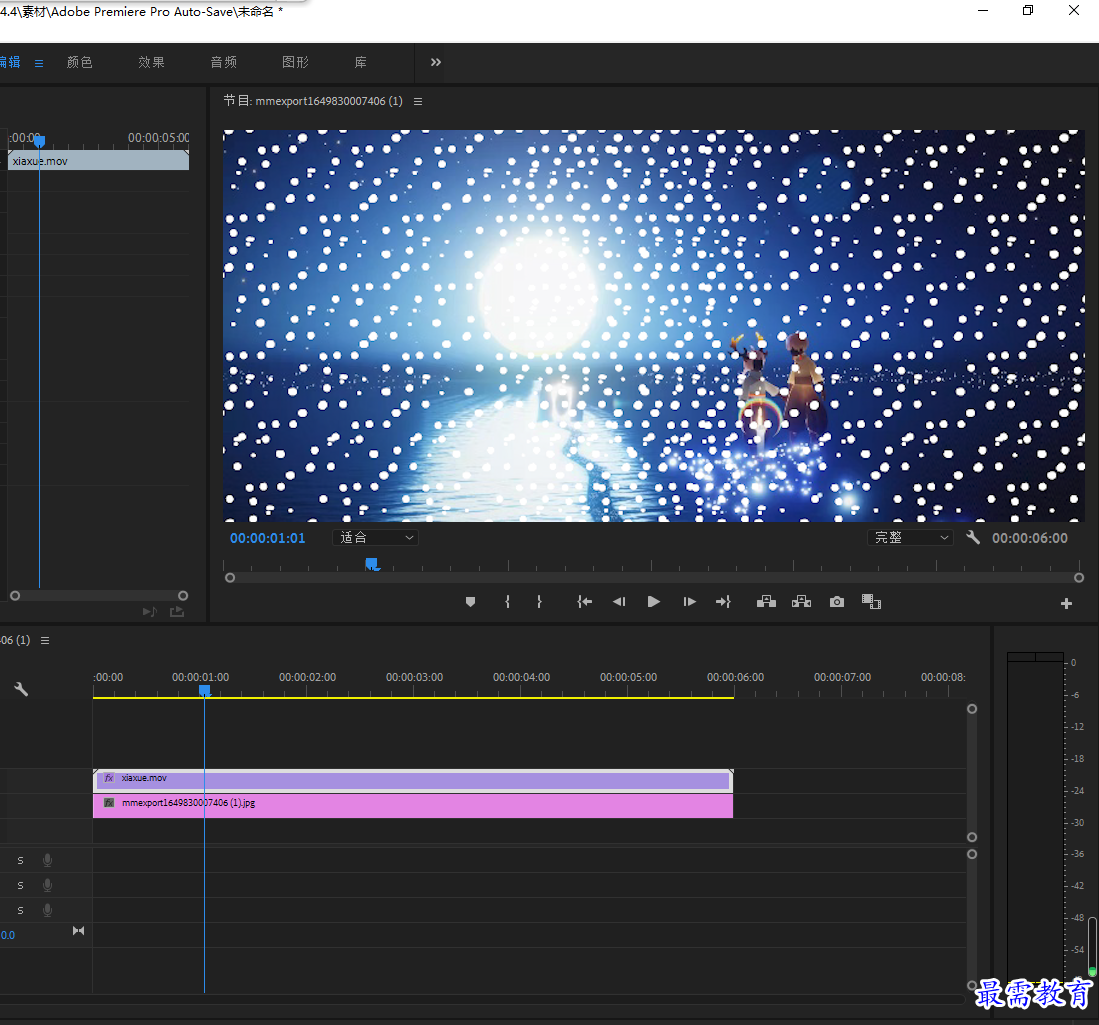1099x1025 pixels.
Task: Click the Mark Out bracket icon
Action: click(x=539, y=602)
